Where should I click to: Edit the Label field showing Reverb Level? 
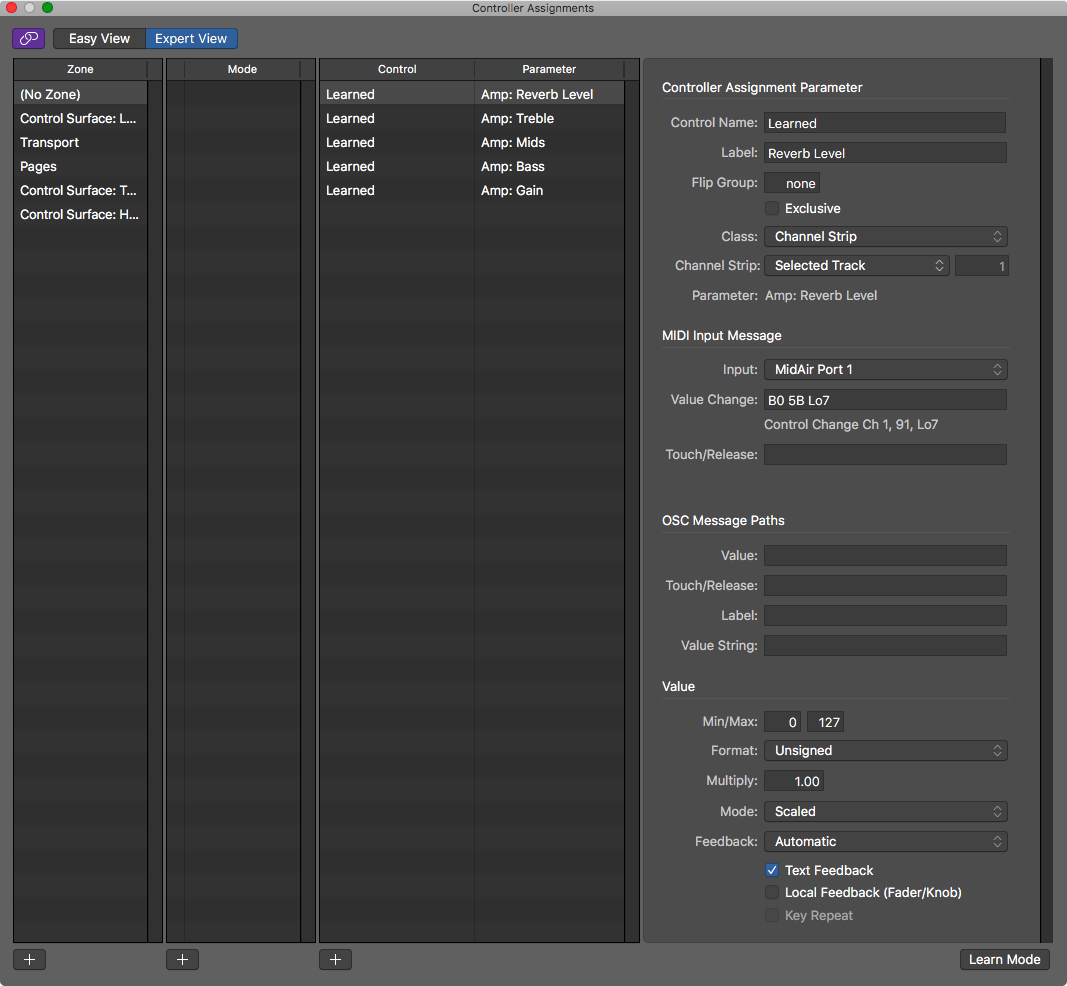(x=884, y=152)
